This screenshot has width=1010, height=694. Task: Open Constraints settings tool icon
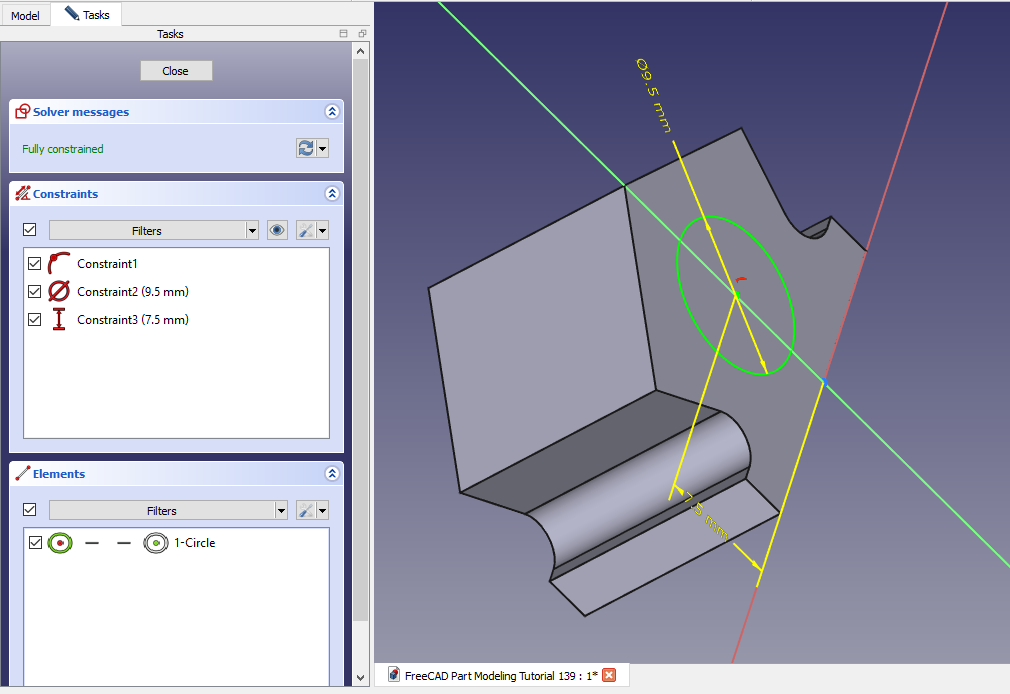coord(307,230)
